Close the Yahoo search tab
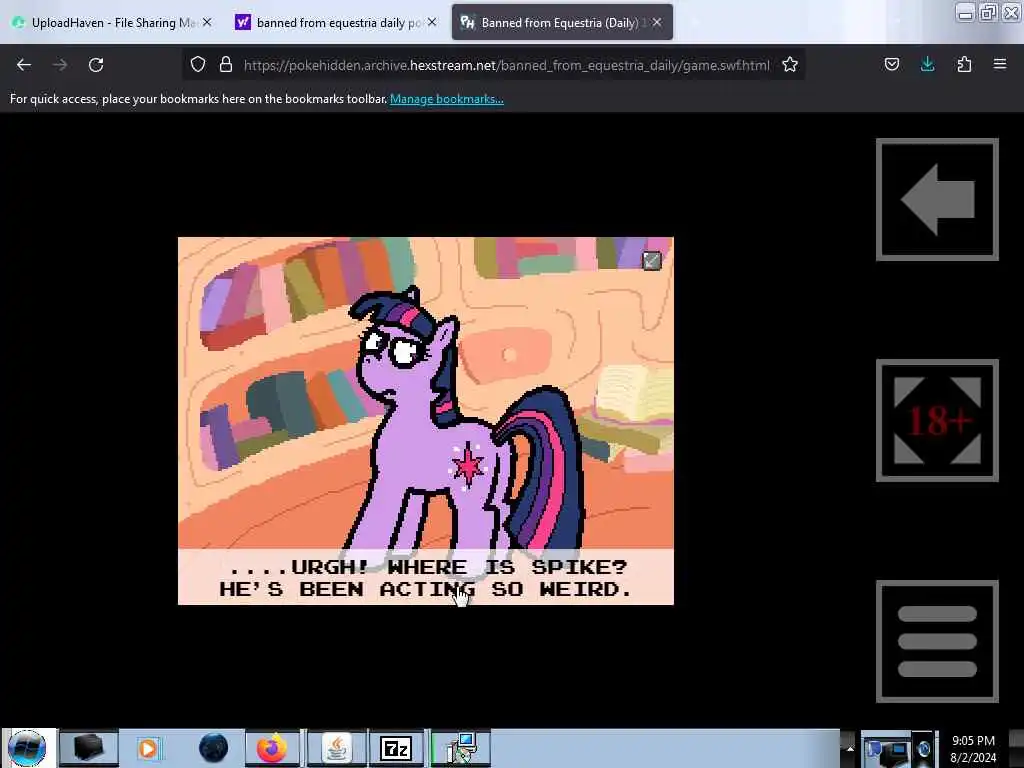 pyautogui.click(x=432, y=22)
